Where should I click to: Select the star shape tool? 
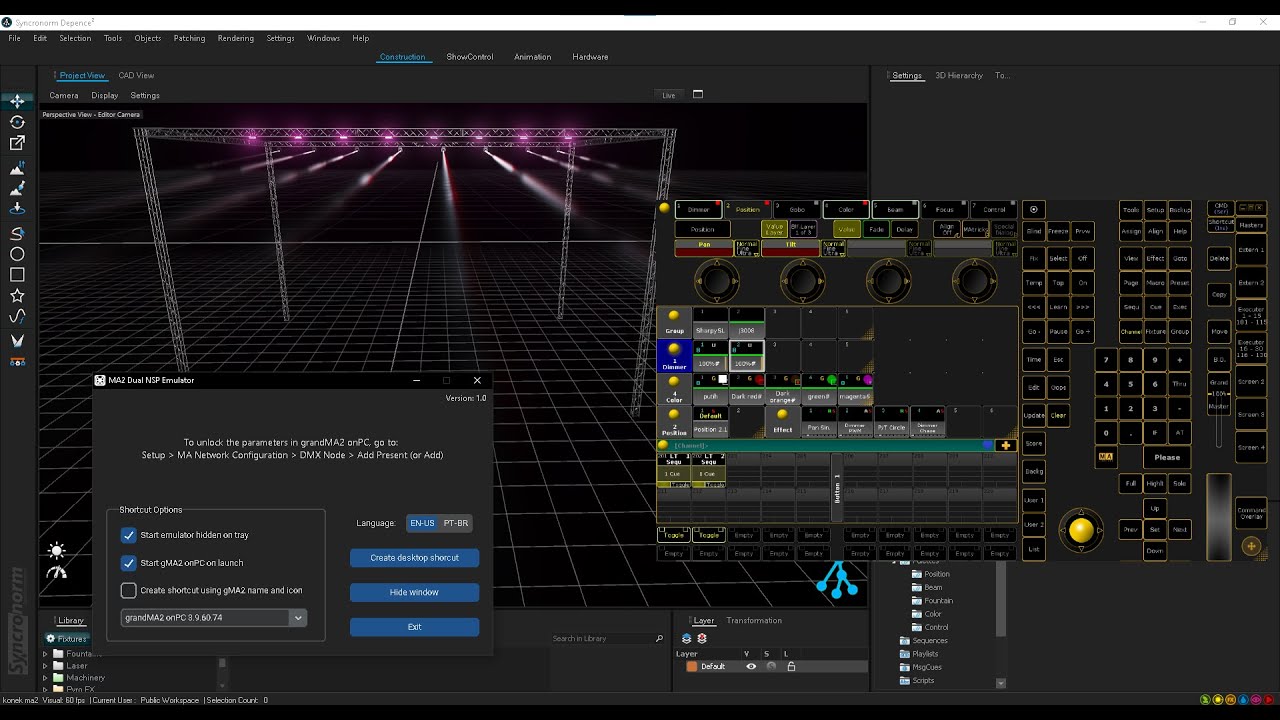(17, 296)
